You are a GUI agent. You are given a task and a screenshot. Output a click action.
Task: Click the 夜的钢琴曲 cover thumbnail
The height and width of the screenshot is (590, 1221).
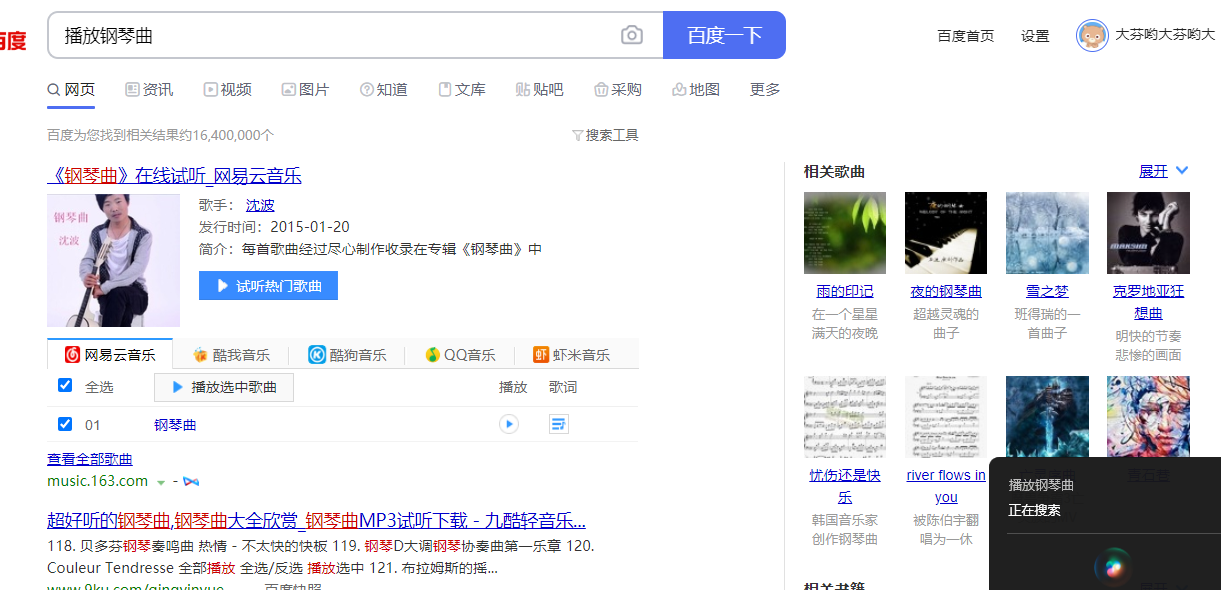coord(946,233)
